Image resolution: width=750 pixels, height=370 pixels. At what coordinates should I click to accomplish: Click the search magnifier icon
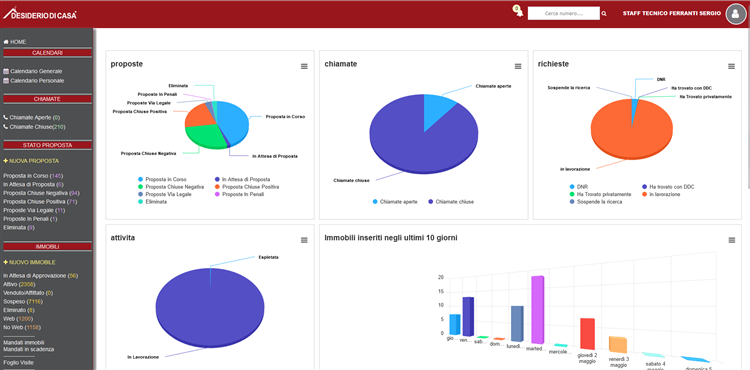point(604,14)
